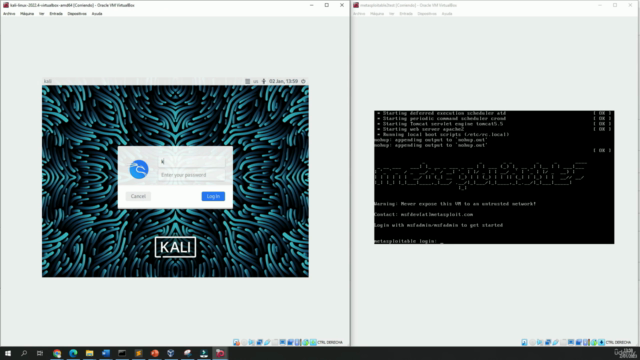
Task: Click mouse integration icon in Kali status bar
Action: pyautogui.click(x=305, y=342)
